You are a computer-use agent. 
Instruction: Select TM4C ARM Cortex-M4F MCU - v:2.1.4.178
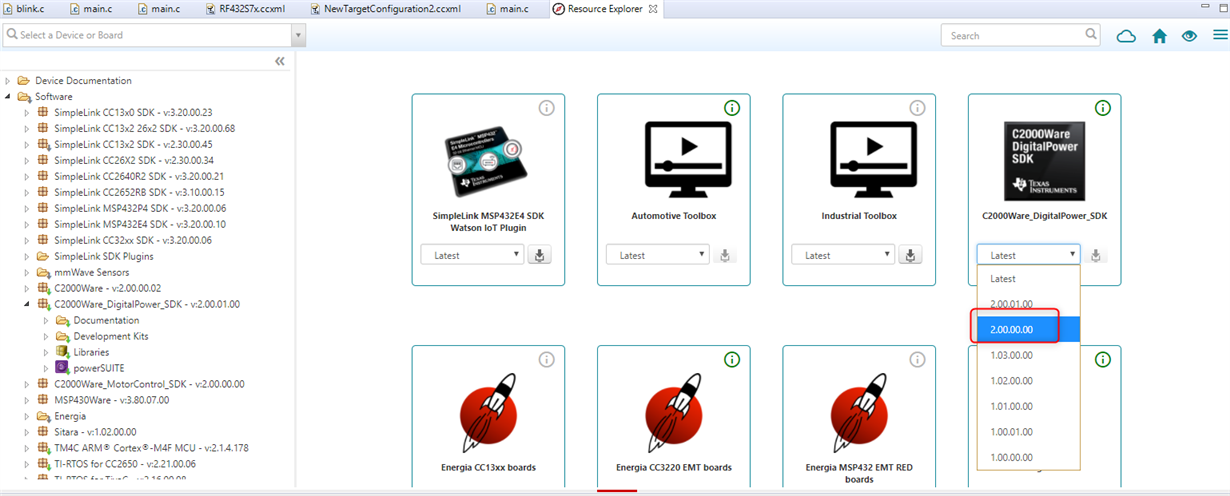click(x=151, y=448)
